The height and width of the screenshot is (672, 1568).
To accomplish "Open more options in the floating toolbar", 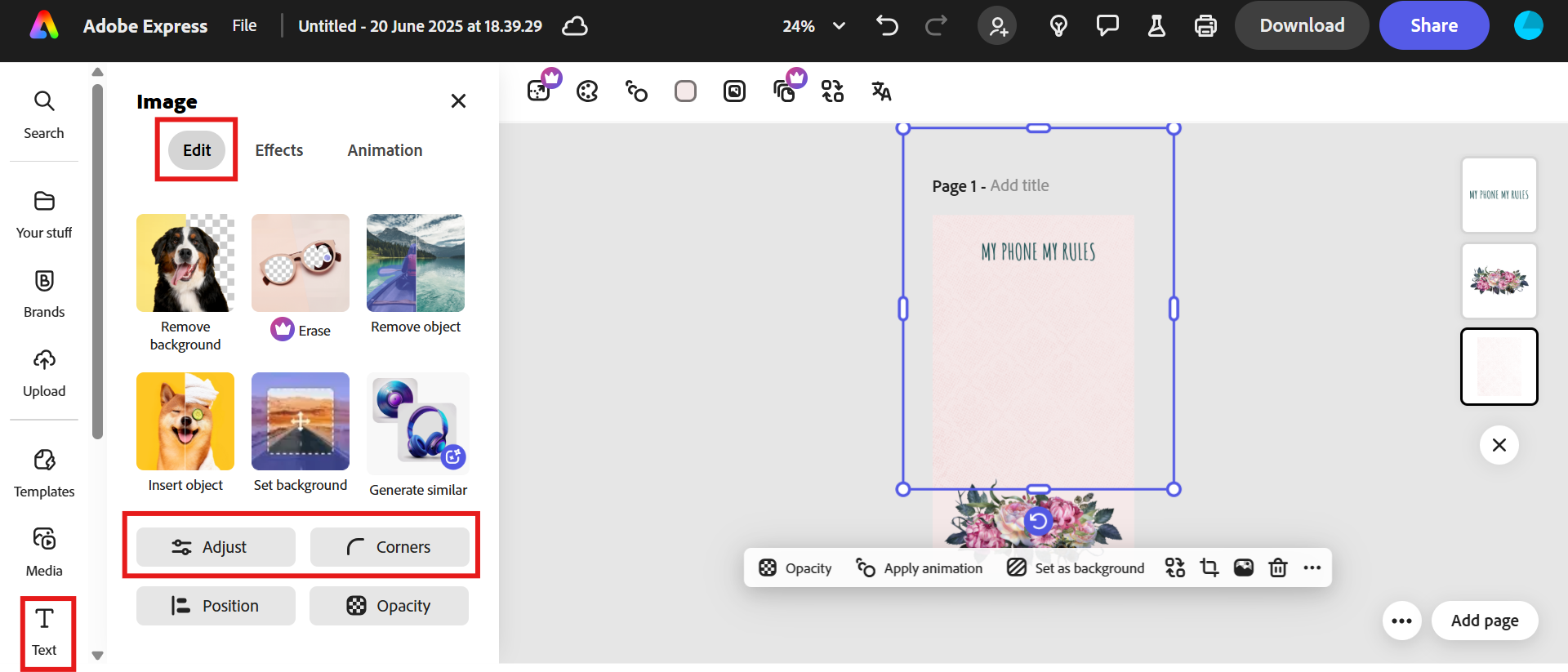I will click(x=1312, y=567).
